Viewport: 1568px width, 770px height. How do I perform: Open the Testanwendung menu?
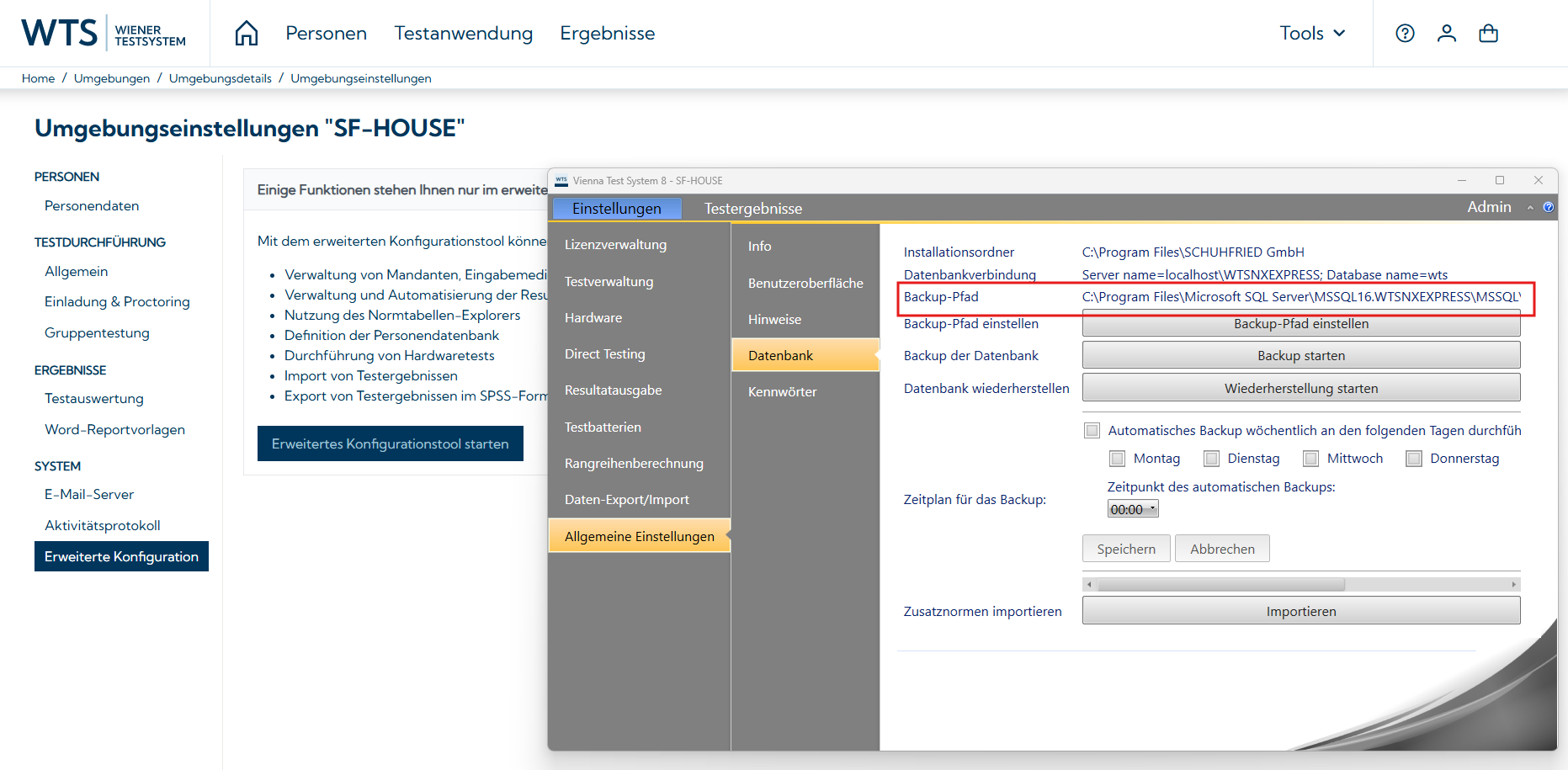pyautogui.click(x=464, y=34)
